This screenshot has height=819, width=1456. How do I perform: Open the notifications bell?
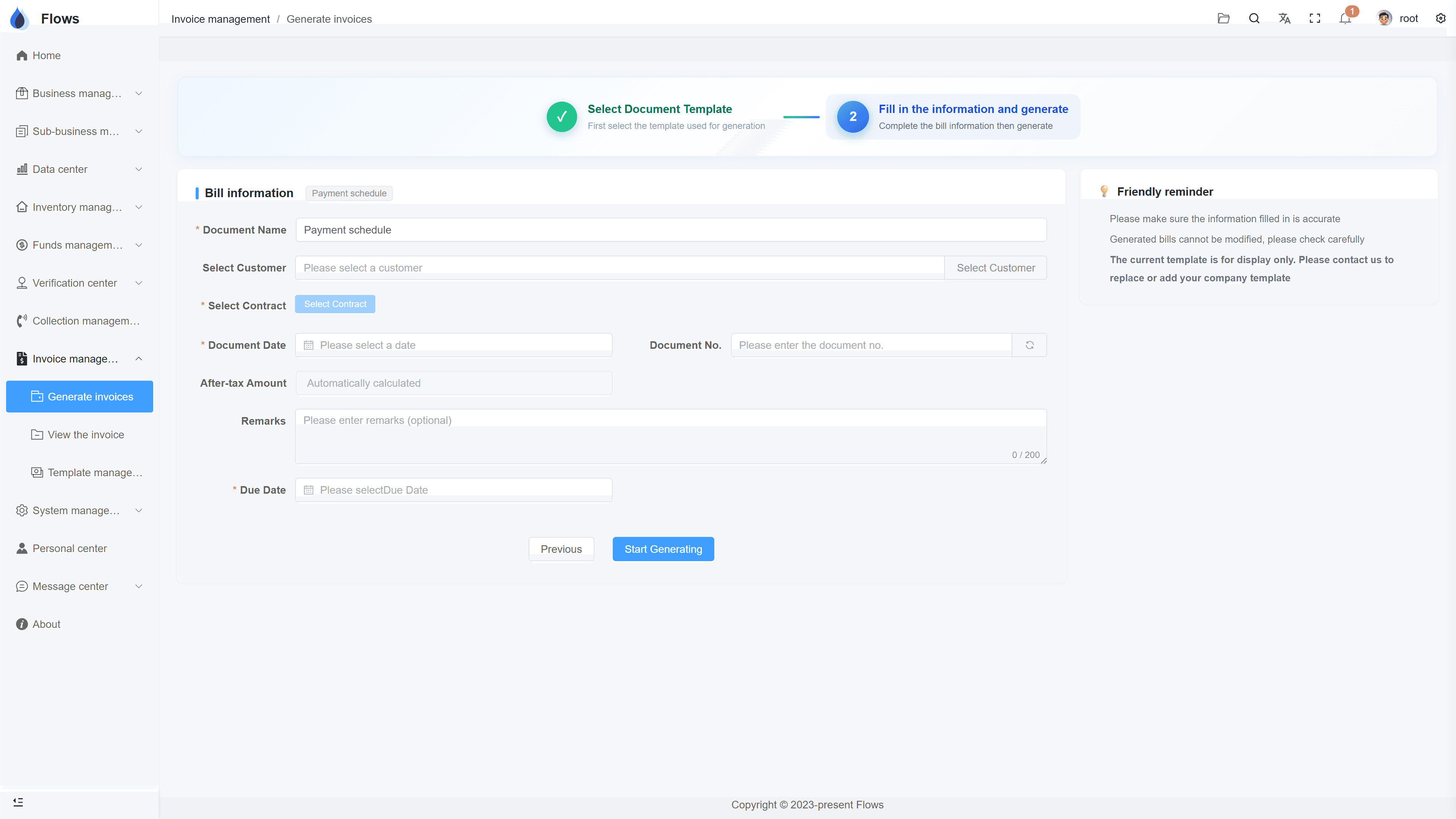(1345, 19)
